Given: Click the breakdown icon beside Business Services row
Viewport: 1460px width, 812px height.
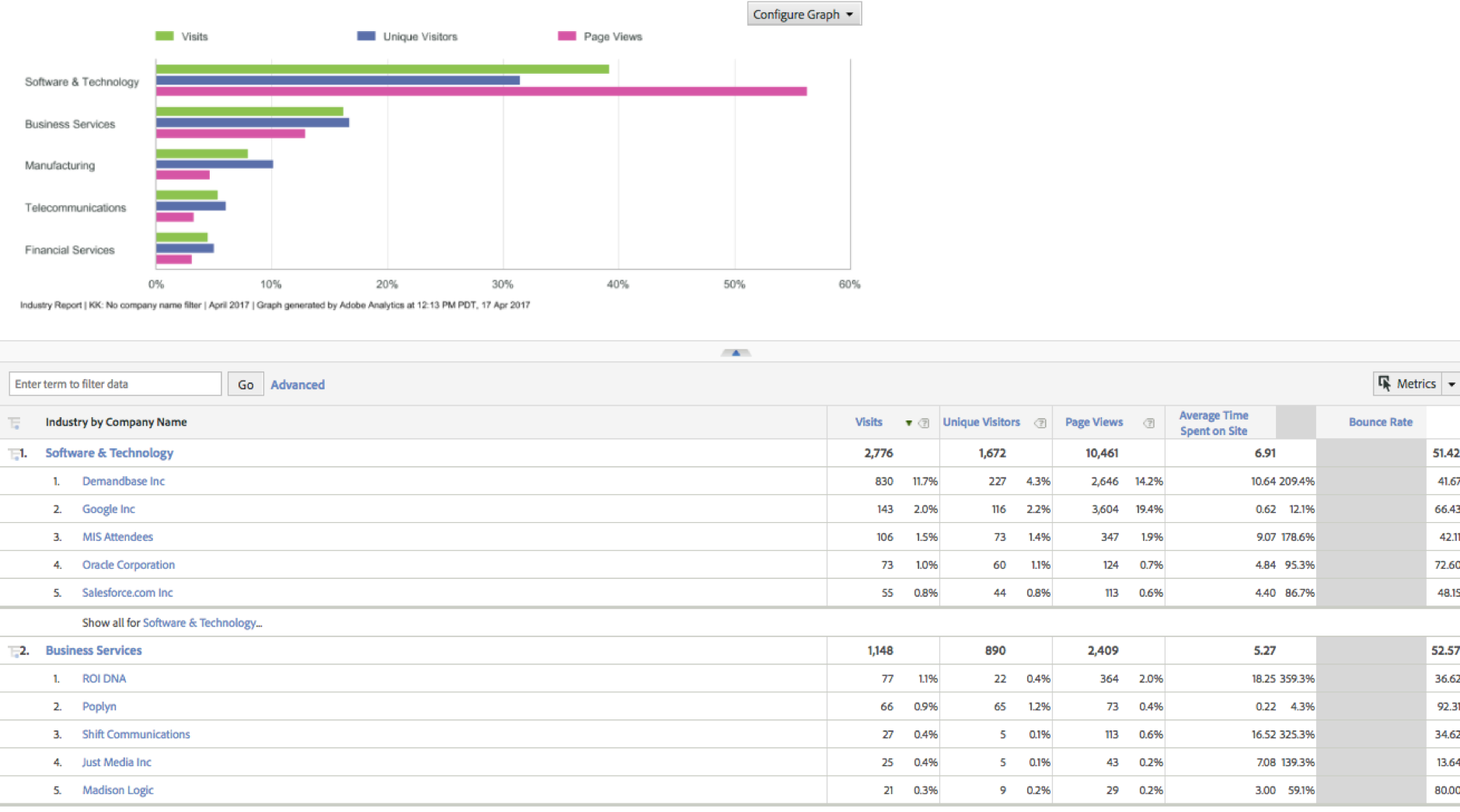Looking at the screenshot, I should point(13,651).
